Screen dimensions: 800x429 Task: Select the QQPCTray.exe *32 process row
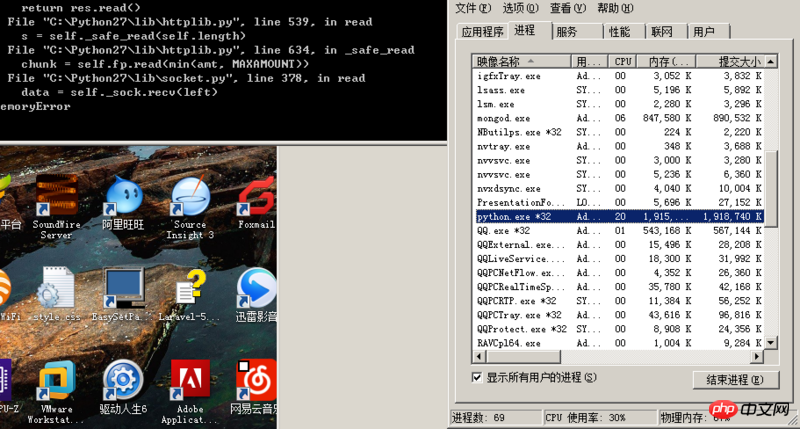coord(619,315)
